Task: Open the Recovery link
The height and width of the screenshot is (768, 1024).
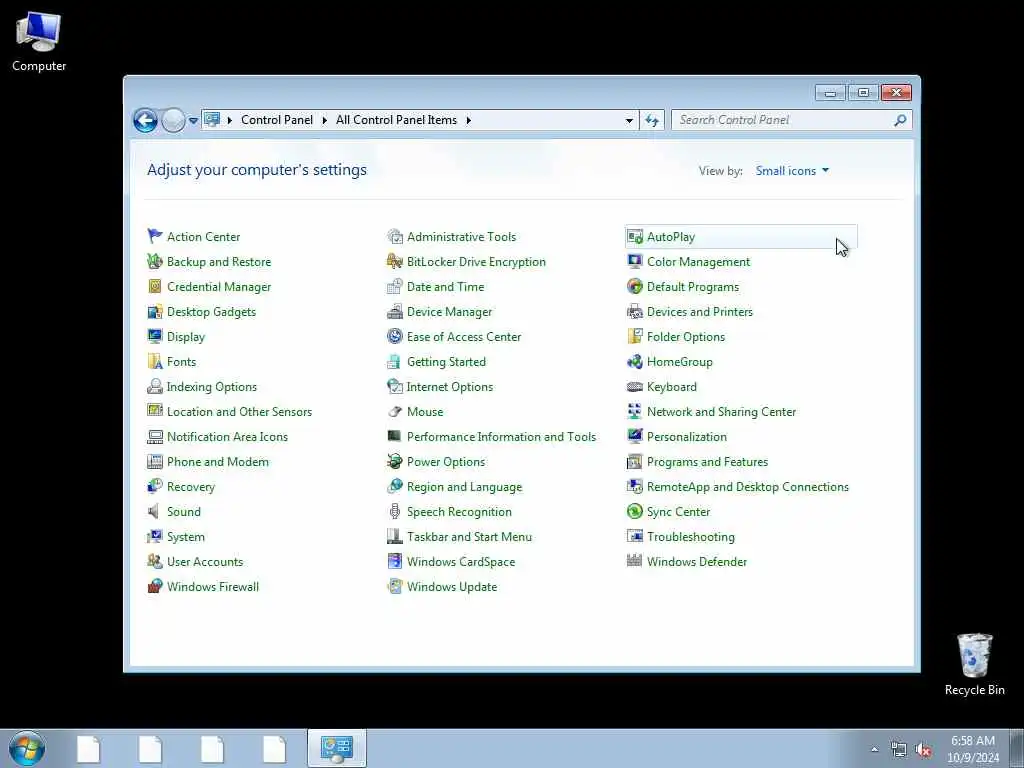Action: 191,487
